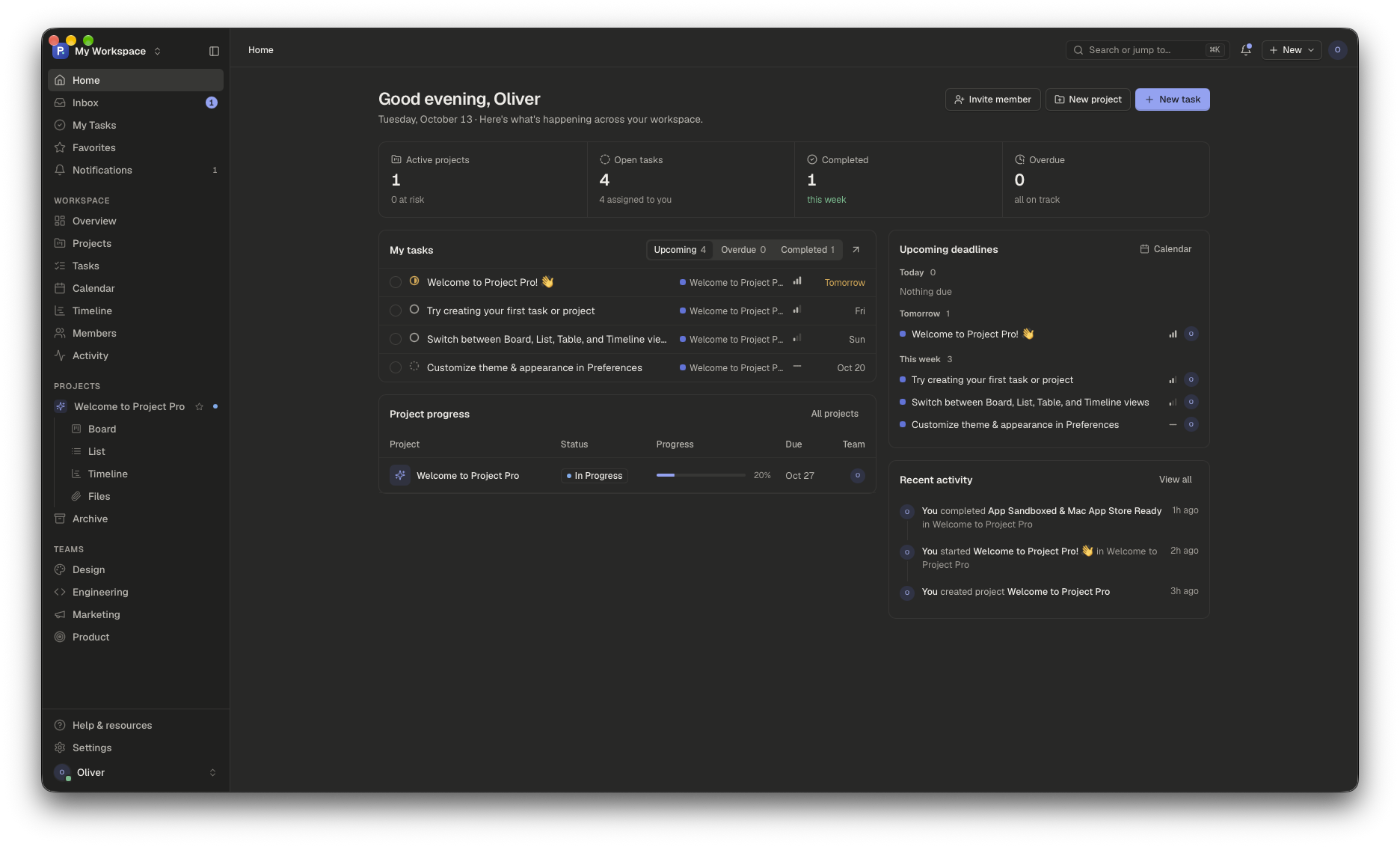The height and width of the screenshot is (847, 1400).
Task: Open Inbox in the sidebar
Action: click(x=135, y=103)
